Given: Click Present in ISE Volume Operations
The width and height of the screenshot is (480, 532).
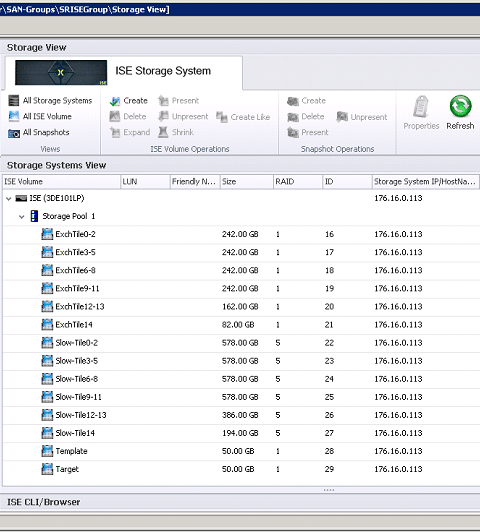Looking at the screenshot, I should [x=178, y=100].
